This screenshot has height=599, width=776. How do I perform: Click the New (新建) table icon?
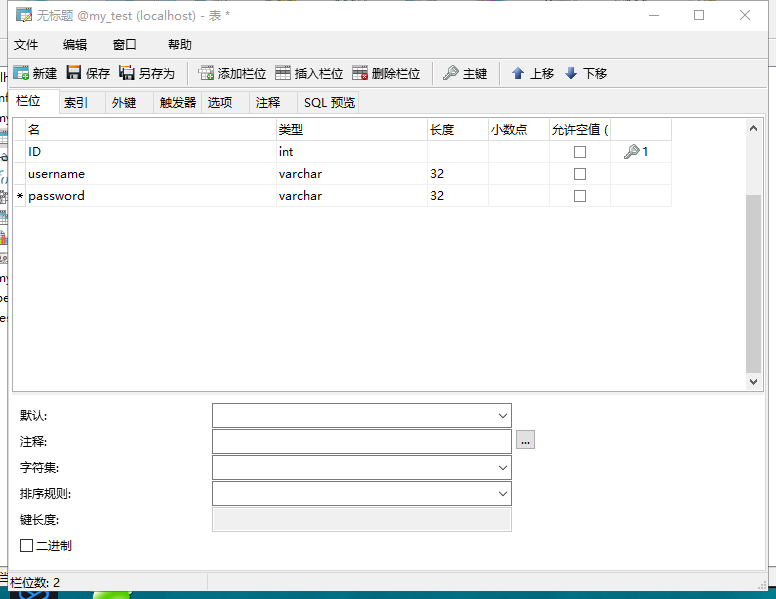coord(21,73)
